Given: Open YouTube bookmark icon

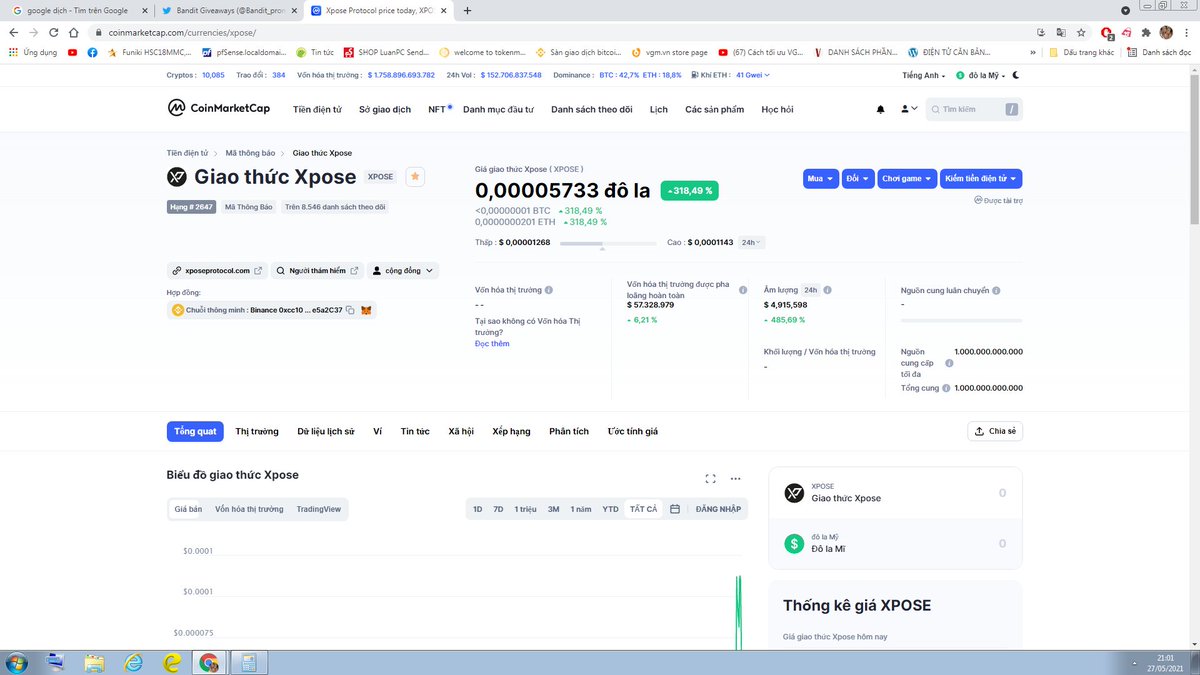Looking at the screenshot, I should (72, 52).
